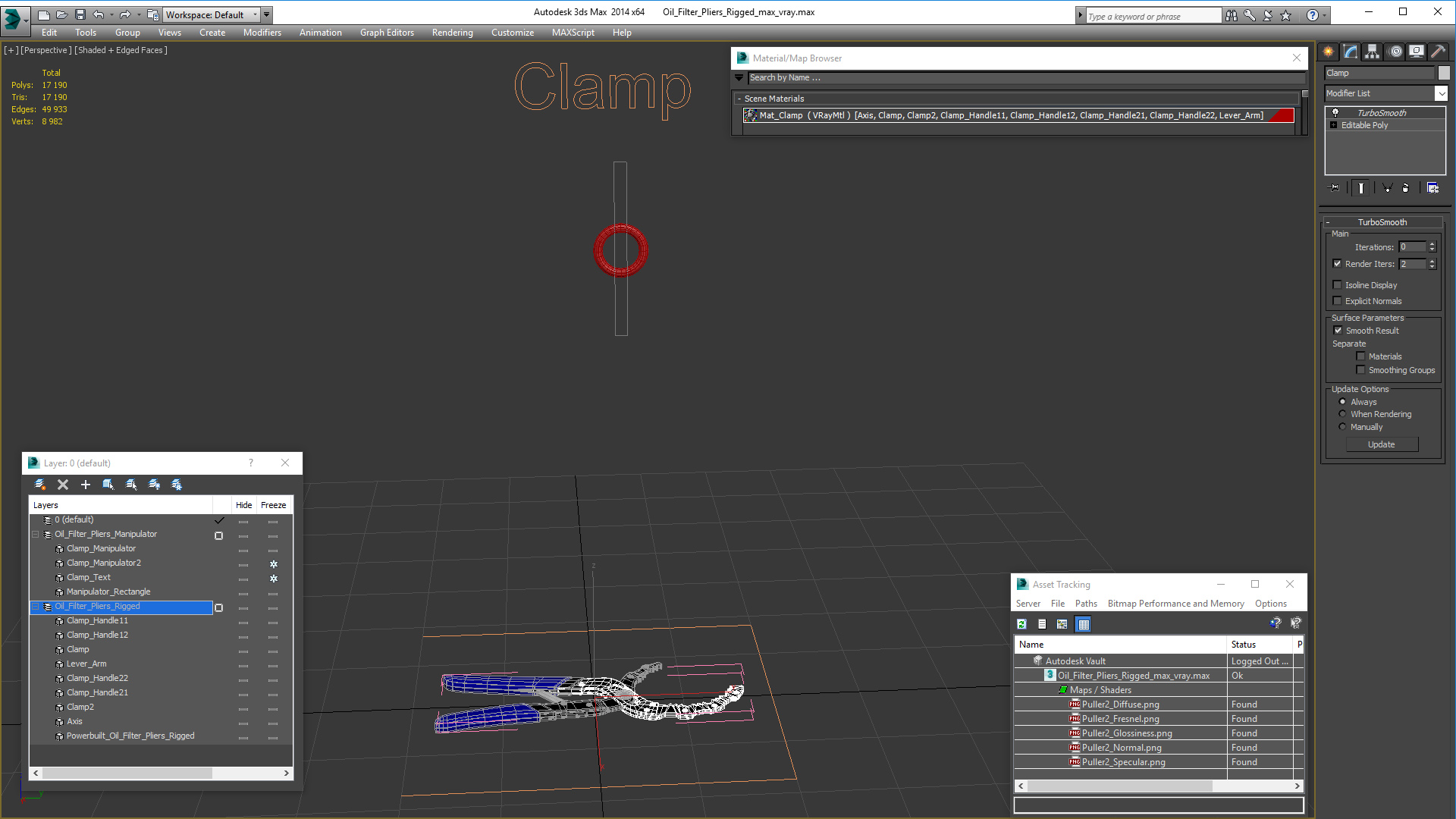Open the MAXScript menu
Viewport: 1456px width, 819px height.
(573, 33)
